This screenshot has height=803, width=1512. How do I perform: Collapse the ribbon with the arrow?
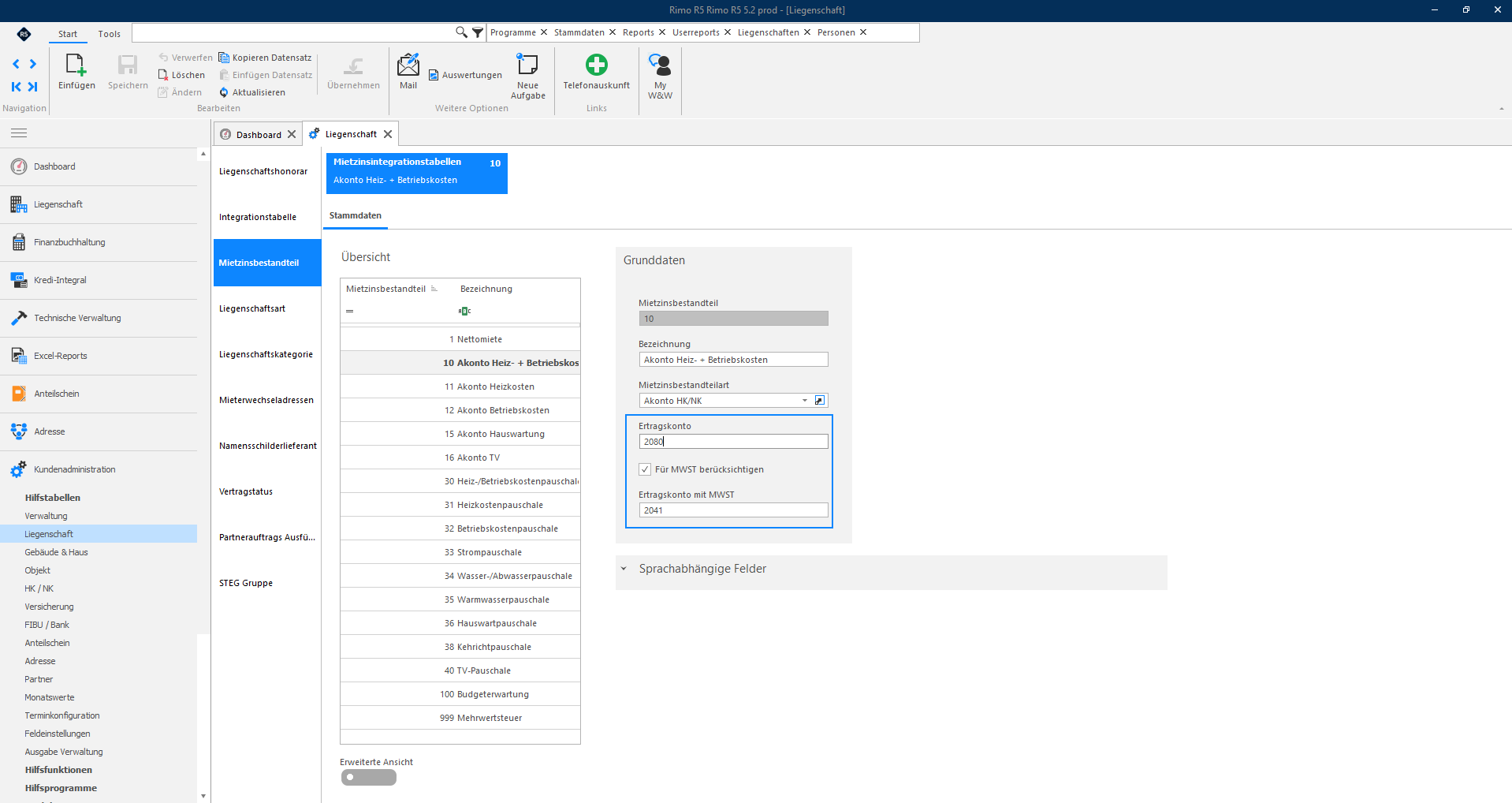pos(1501,109)
